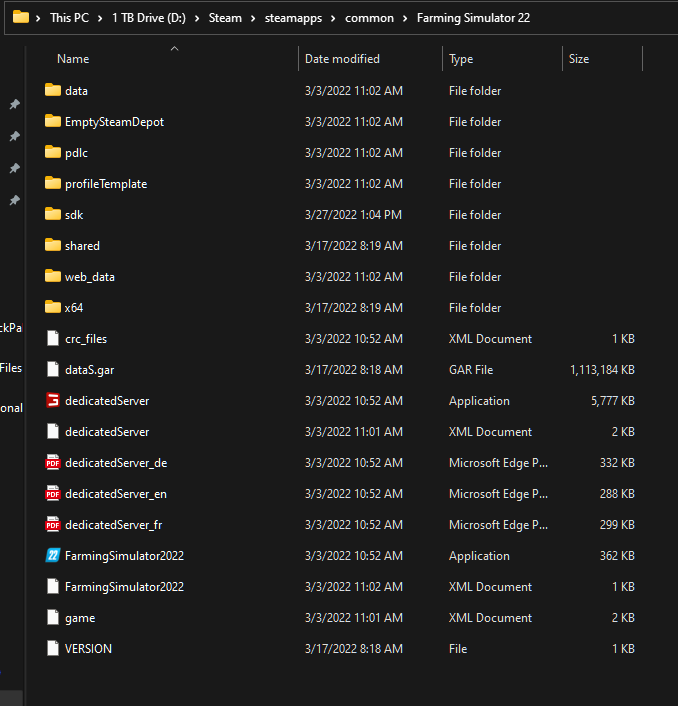Screen dimensions: 678x706
Task: Click the 1,113,184 KB size value
Action: point(602,370)
